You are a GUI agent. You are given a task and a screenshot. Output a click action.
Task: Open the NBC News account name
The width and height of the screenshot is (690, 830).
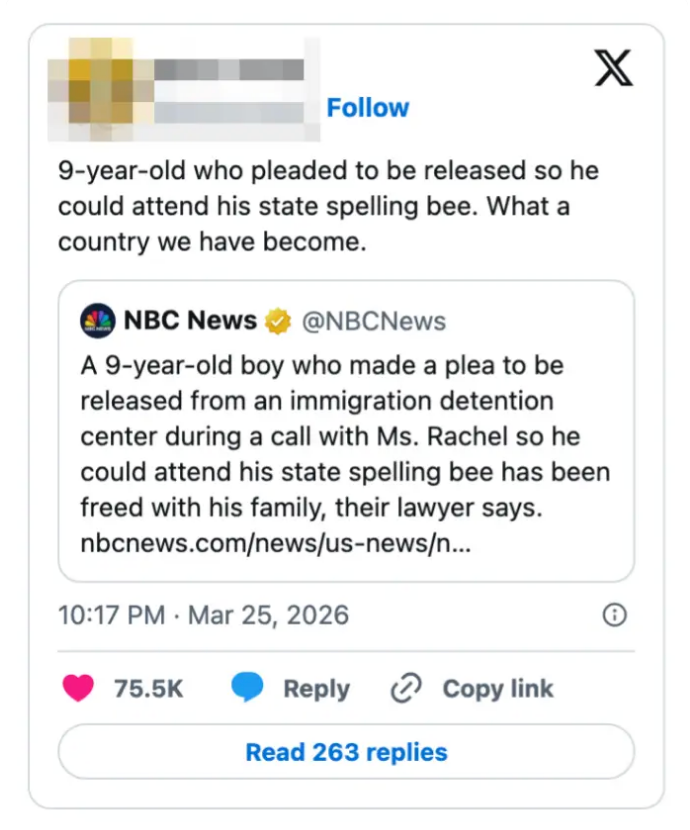click(x=190, y=321)
